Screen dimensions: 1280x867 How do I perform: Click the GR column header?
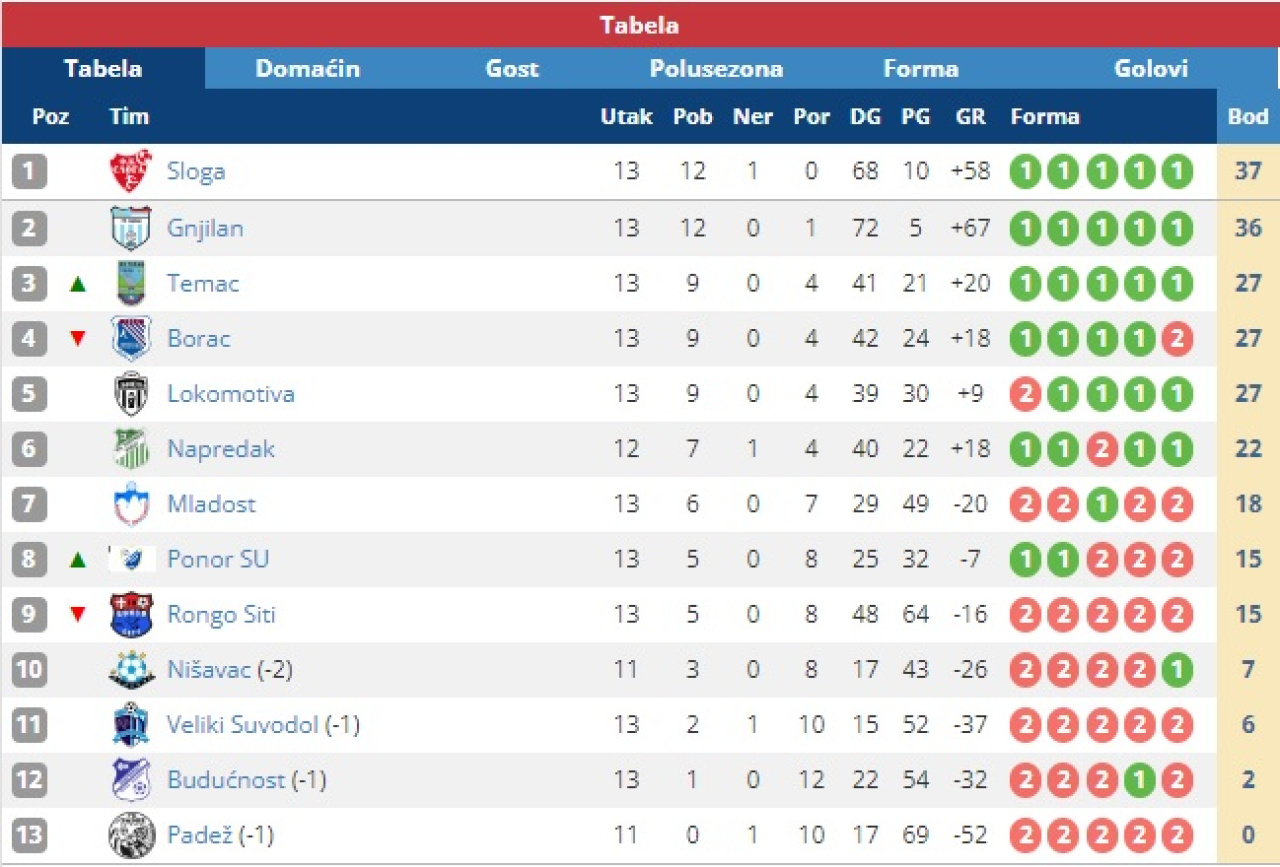(x=970, y=117)
